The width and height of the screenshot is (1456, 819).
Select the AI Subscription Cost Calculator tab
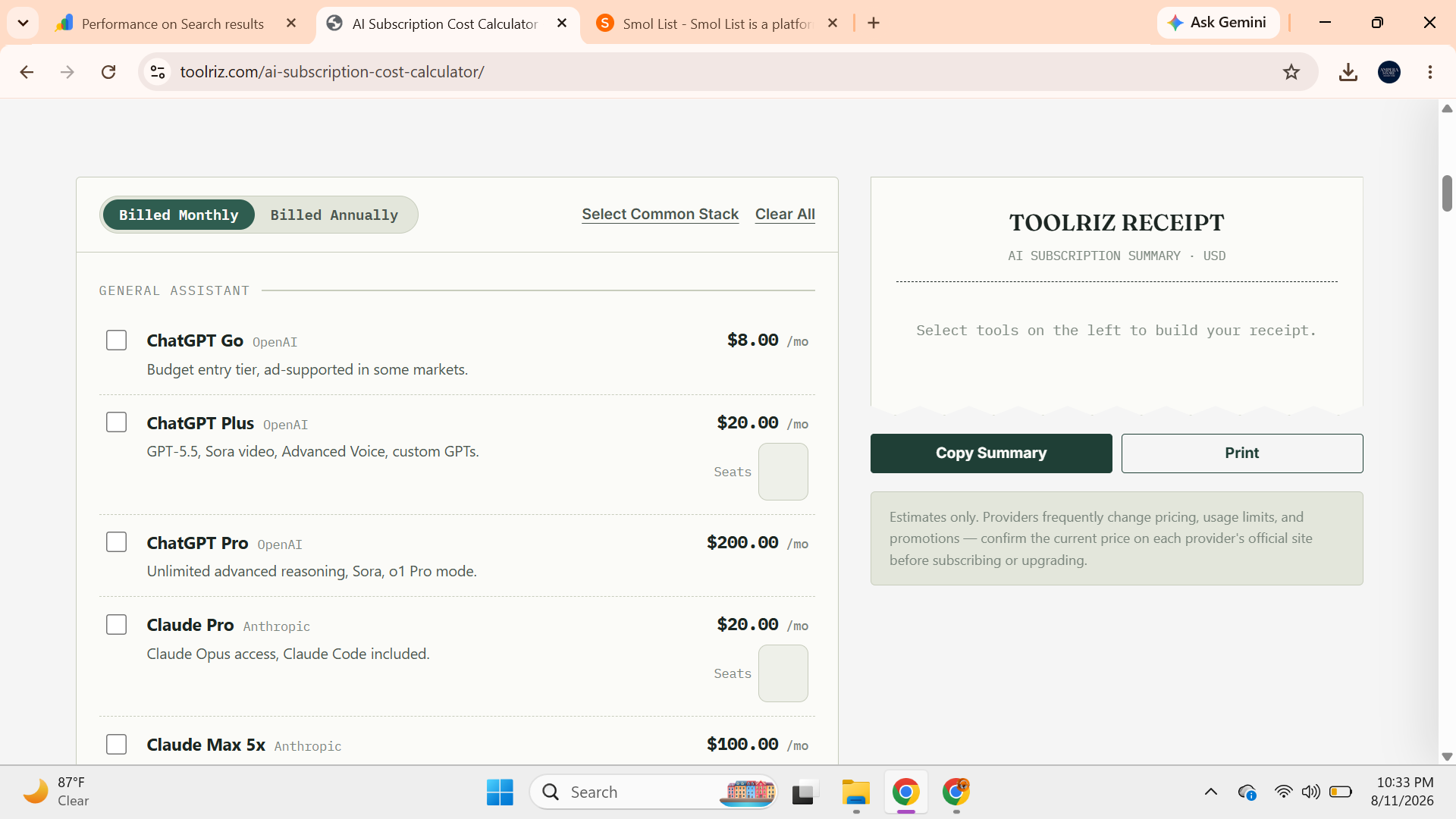445,24
